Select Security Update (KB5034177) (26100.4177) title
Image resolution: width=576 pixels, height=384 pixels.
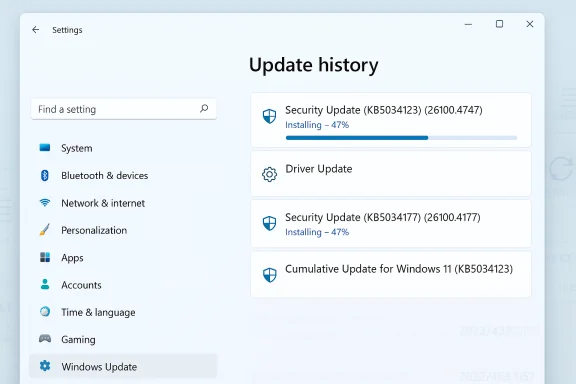[x=383, y=217]
